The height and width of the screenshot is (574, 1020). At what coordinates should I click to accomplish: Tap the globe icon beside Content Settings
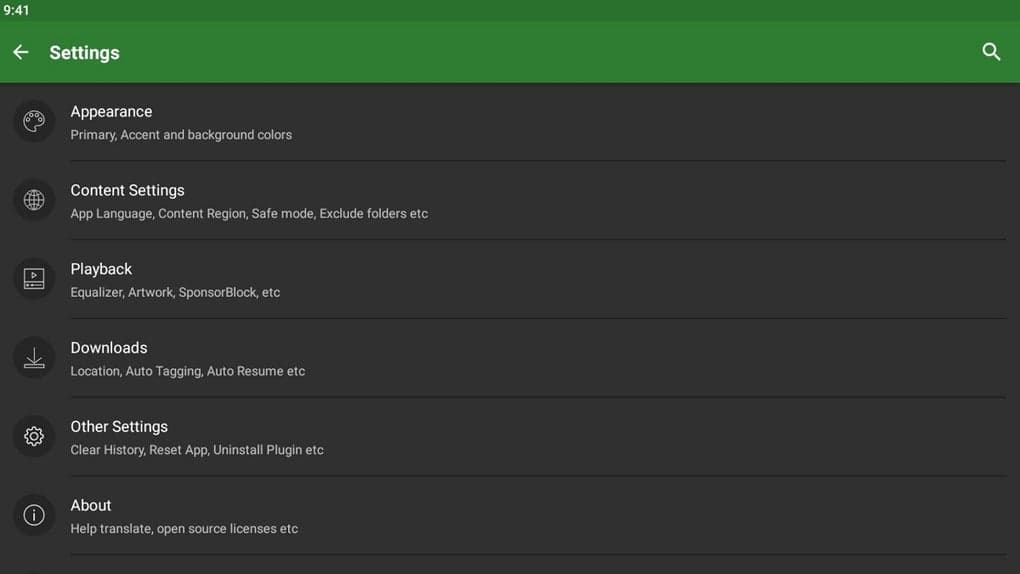[x=34, y=200]
